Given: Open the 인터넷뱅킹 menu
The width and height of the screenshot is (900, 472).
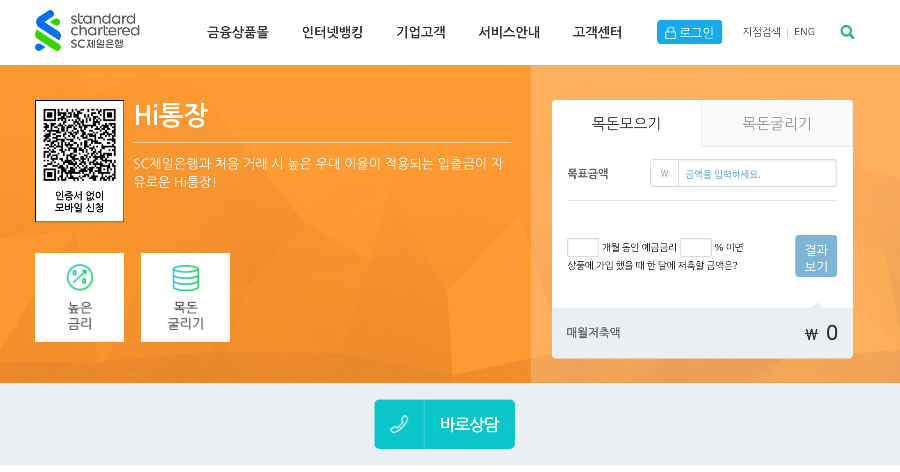Looking at the screenshot, I should coord(333,32).
